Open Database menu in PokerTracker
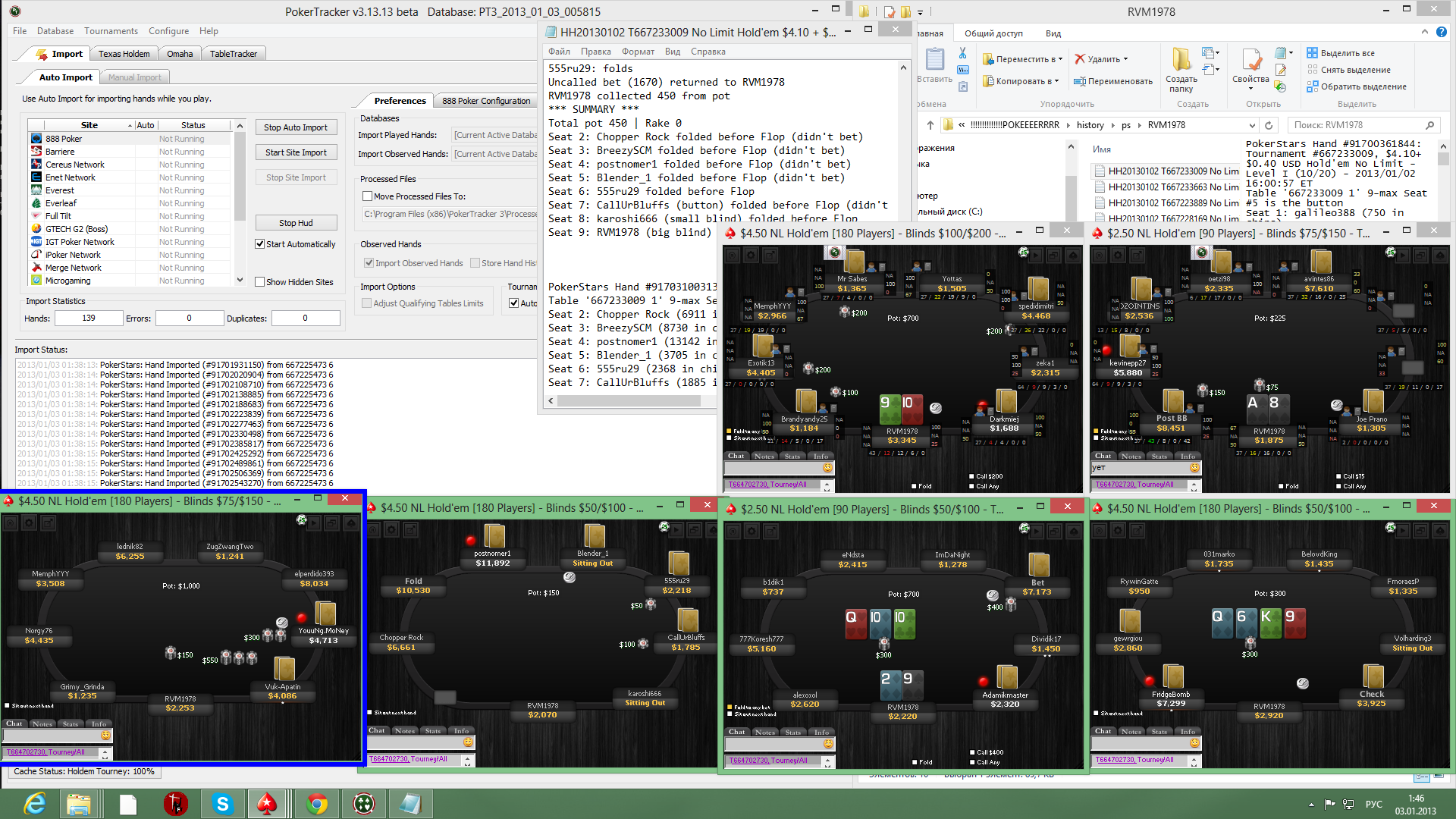The height and width of the screenshot is (819, 1456). [55, 31]
